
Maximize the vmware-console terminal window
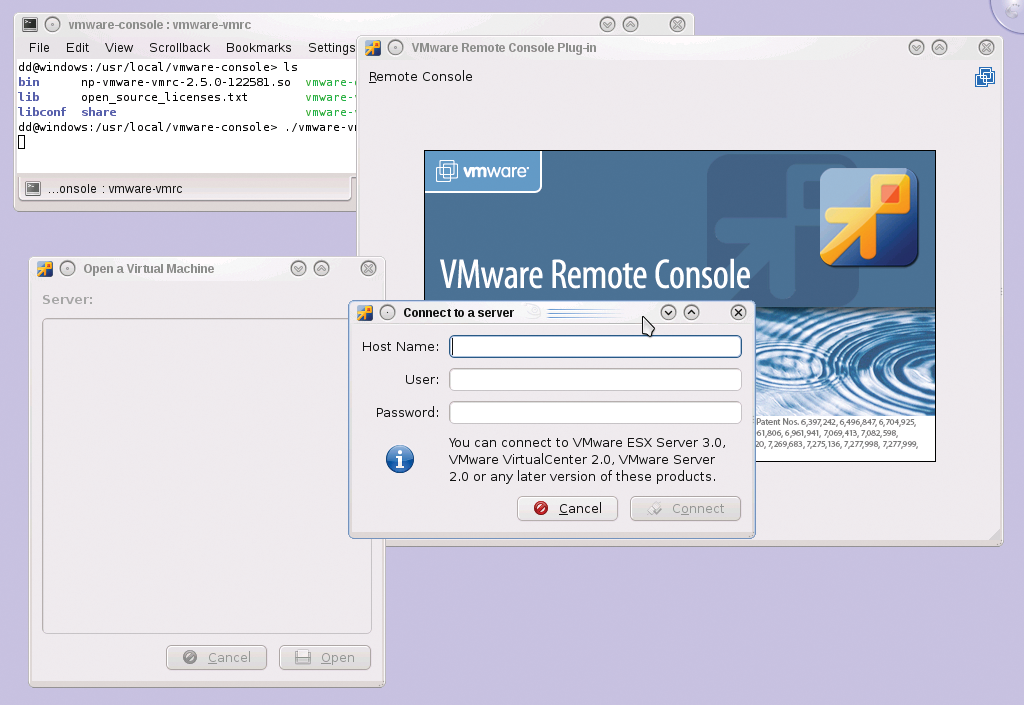pyautogui.click(x=630, y=25)
